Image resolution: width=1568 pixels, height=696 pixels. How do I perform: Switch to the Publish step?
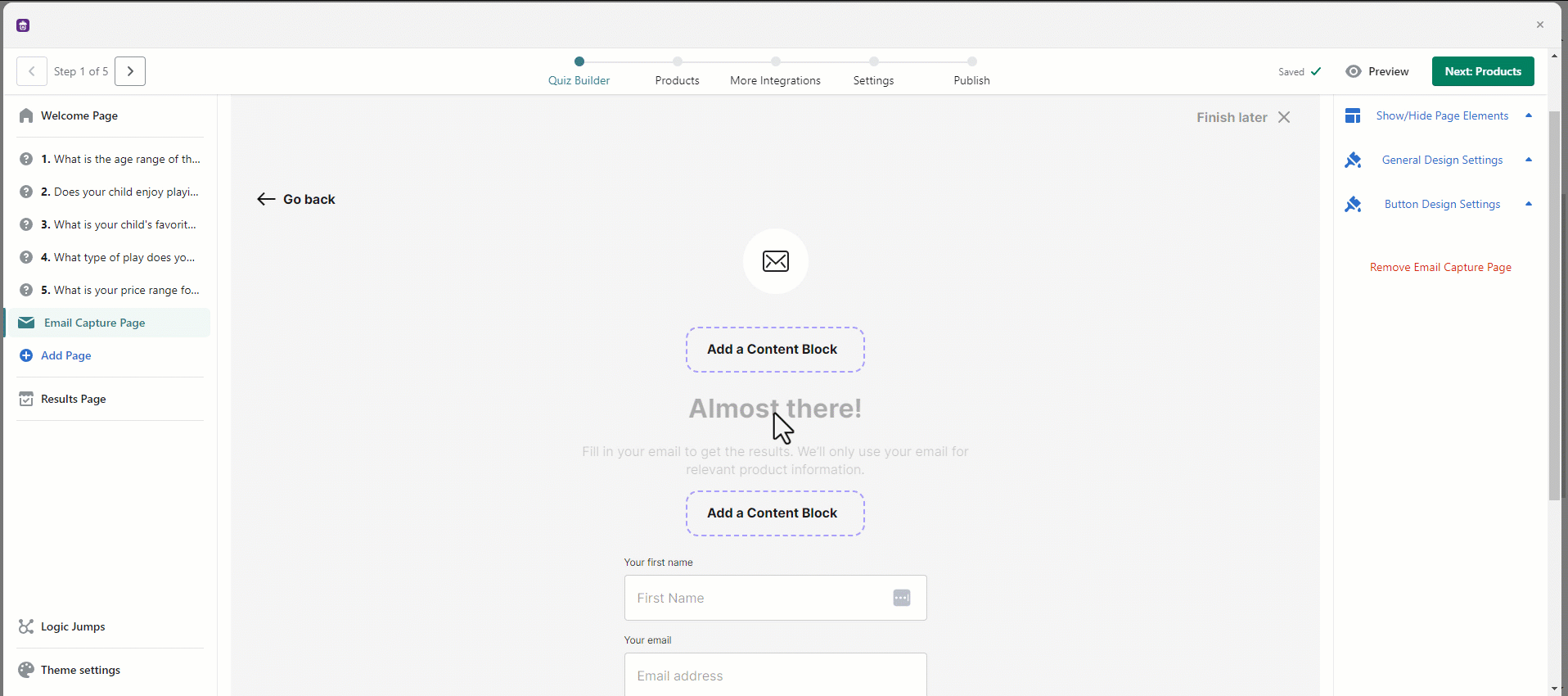point(972,80)
